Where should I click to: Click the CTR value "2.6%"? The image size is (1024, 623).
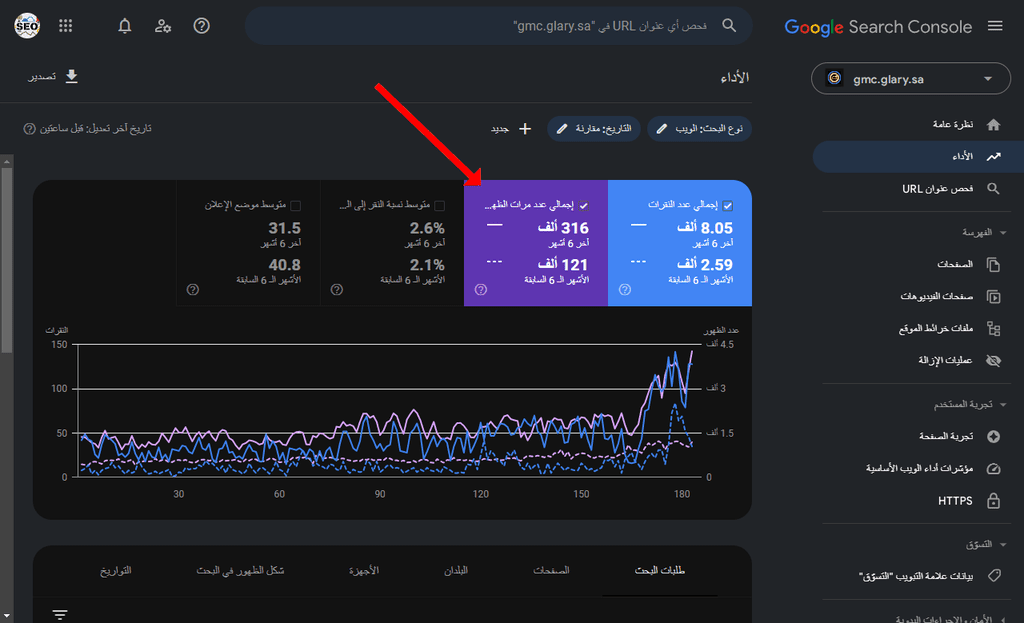coord(427,228)
